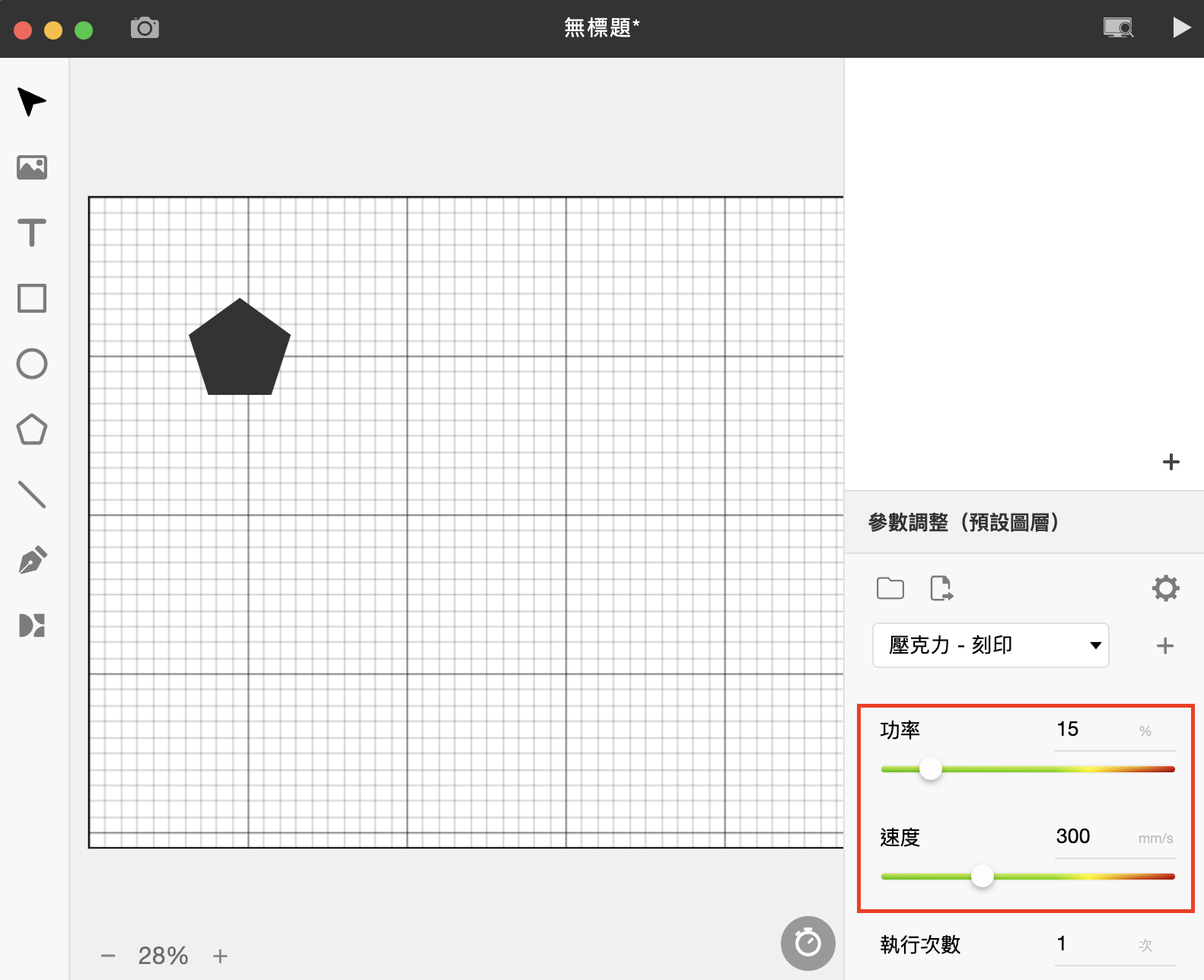Click the 參數調整（預設圖層）panel header
The image size is (1204, 980).
click(x=1024, y=522)
